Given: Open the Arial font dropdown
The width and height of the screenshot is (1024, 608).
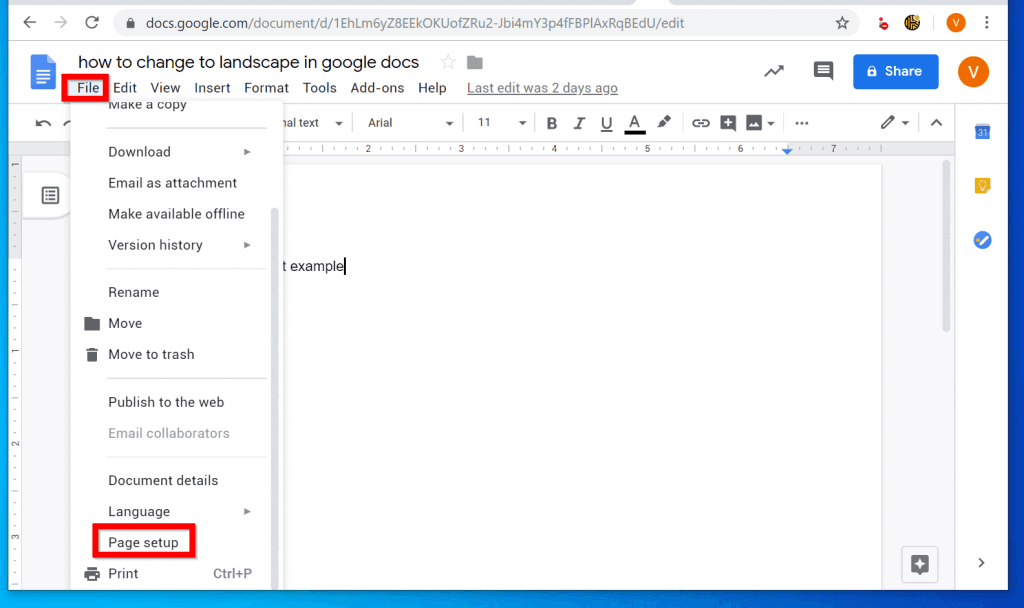Looking at the screenshot, I should (x=409, y=123).
